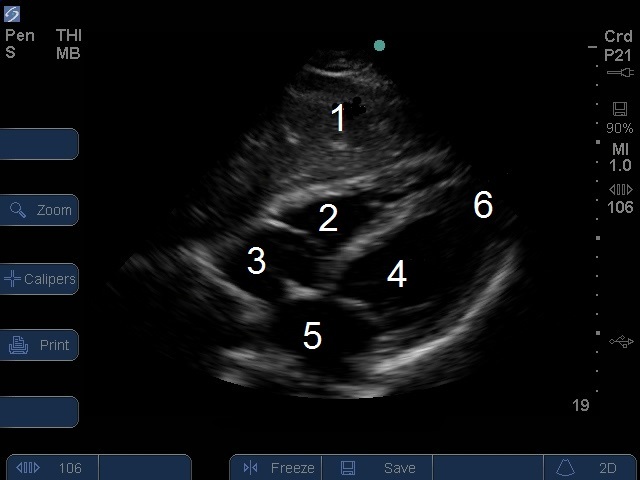
Task: Switch to 2D imaging mode
Action: pos(592,468)
